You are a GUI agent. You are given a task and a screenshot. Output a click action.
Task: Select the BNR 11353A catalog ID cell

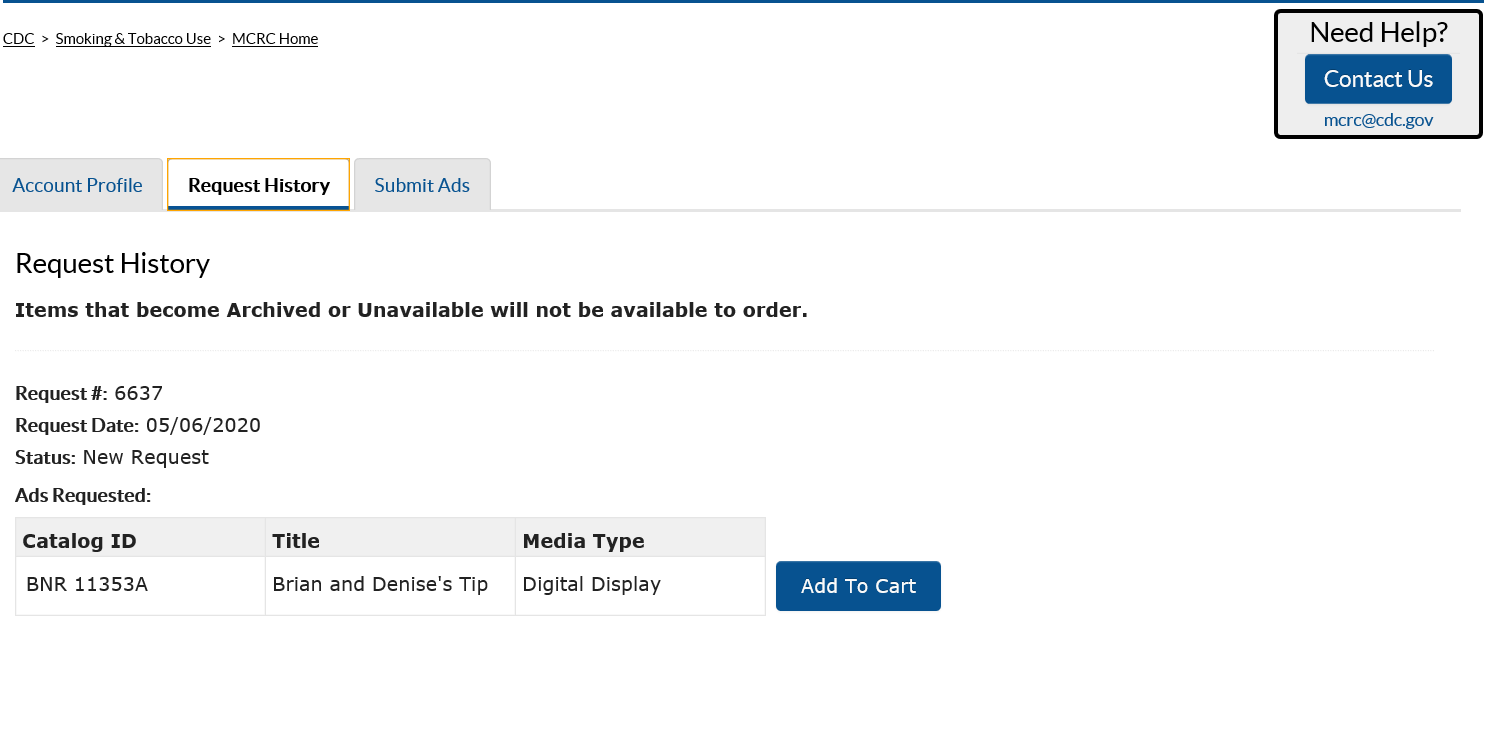click(87, 584)
